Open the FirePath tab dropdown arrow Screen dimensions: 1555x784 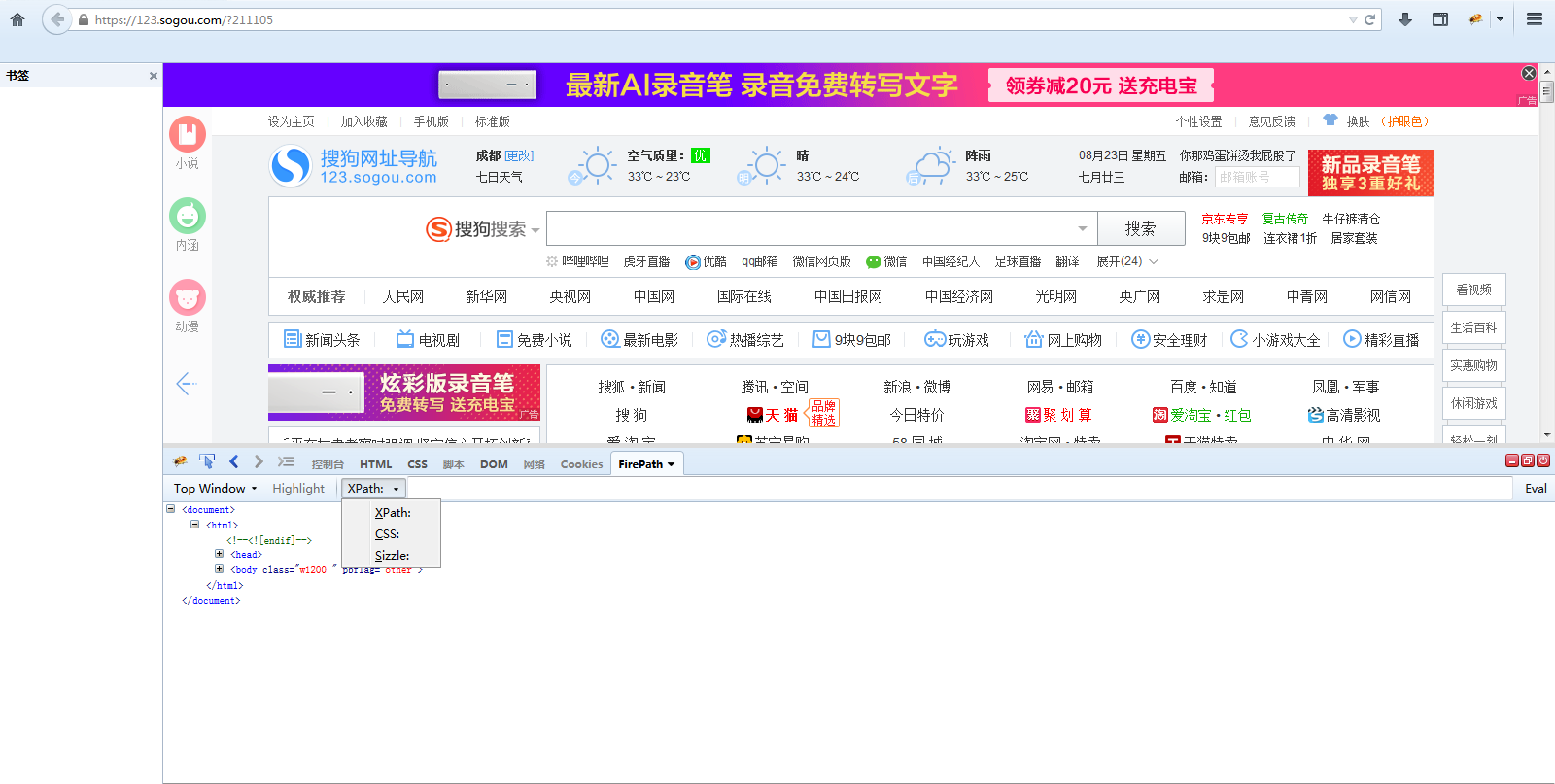point(671,464)
